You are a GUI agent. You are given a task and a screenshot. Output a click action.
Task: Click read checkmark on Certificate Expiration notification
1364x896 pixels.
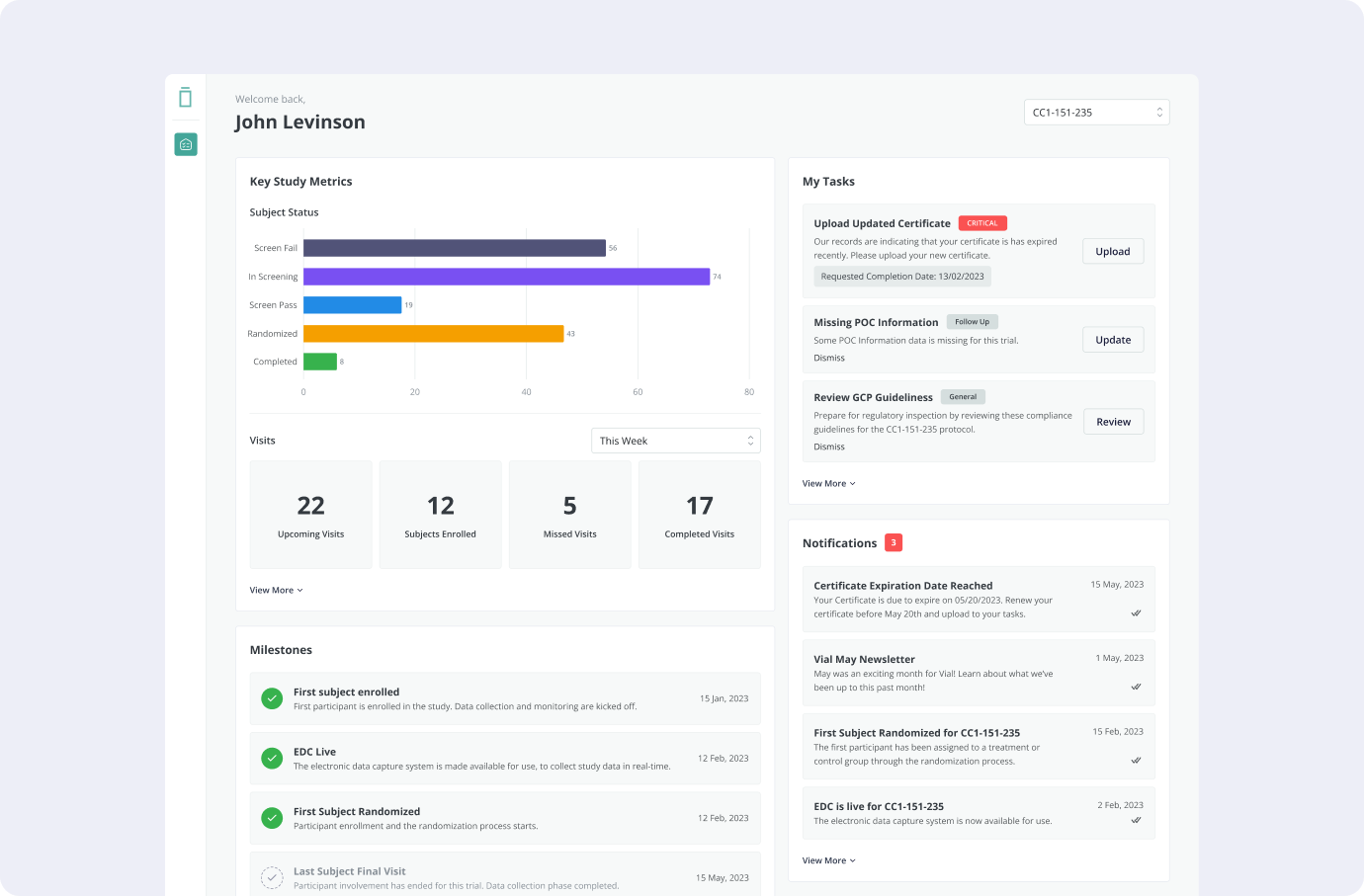[1136, 613]
